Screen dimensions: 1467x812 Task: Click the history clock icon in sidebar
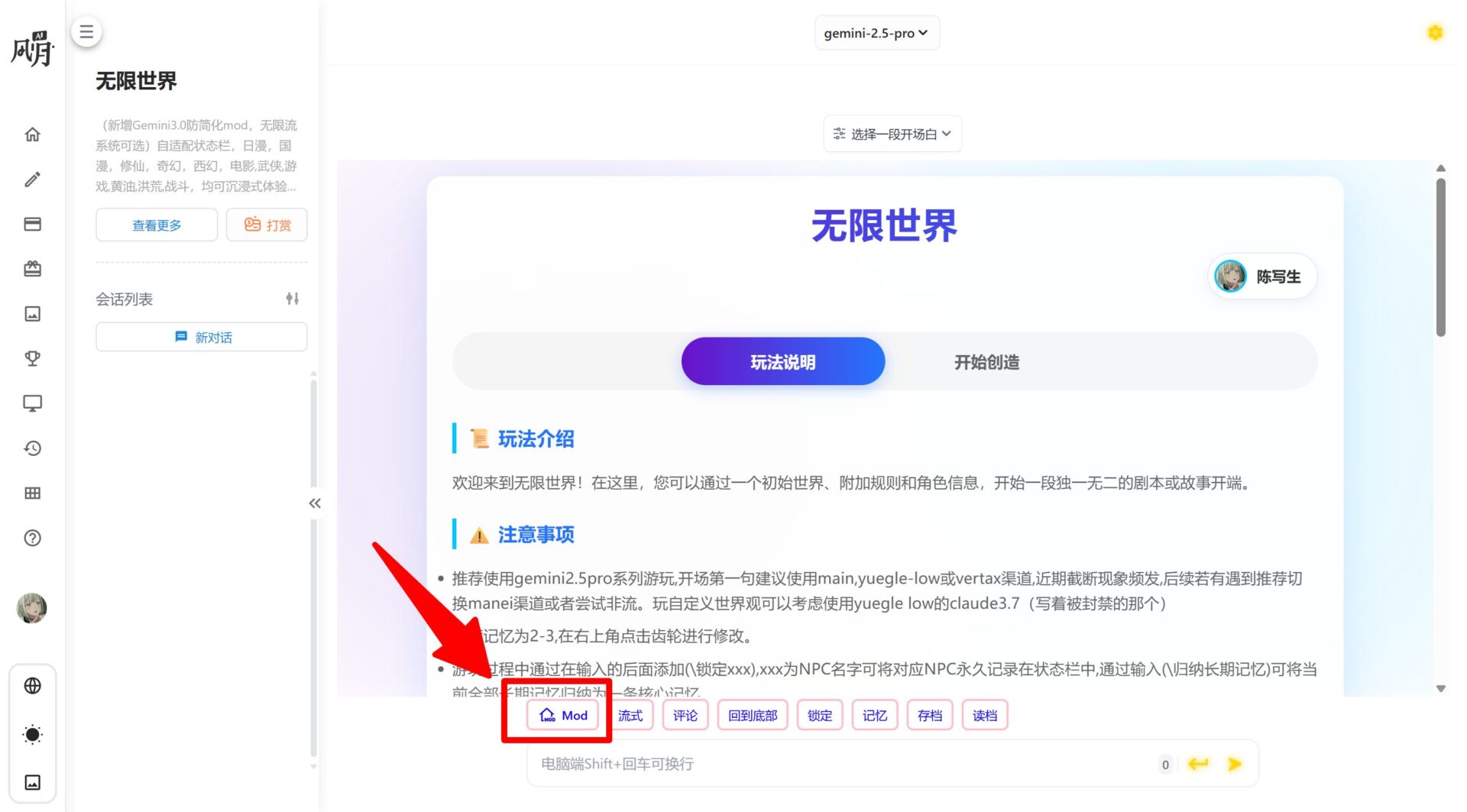point(33,448)
